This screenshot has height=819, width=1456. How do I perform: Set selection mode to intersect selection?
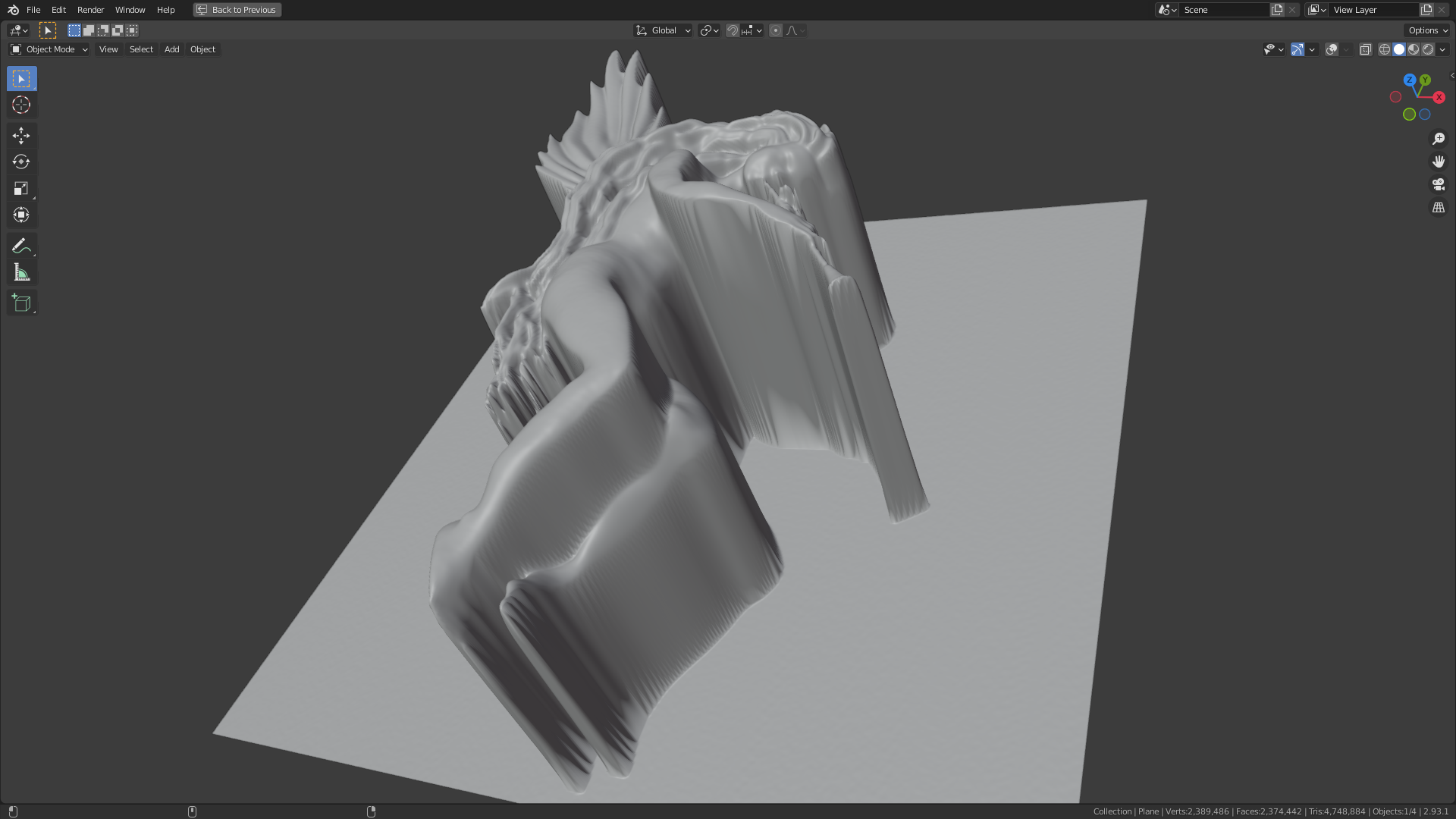[x=132, y=30]
